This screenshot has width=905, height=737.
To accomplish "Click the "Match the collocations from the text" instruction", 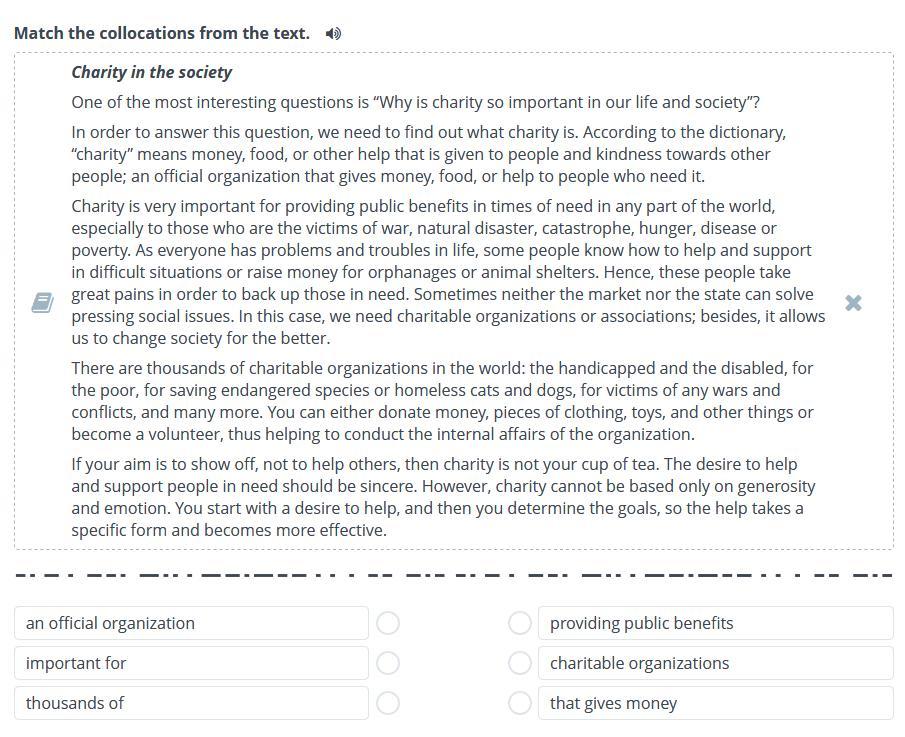I will pos(162,33).
